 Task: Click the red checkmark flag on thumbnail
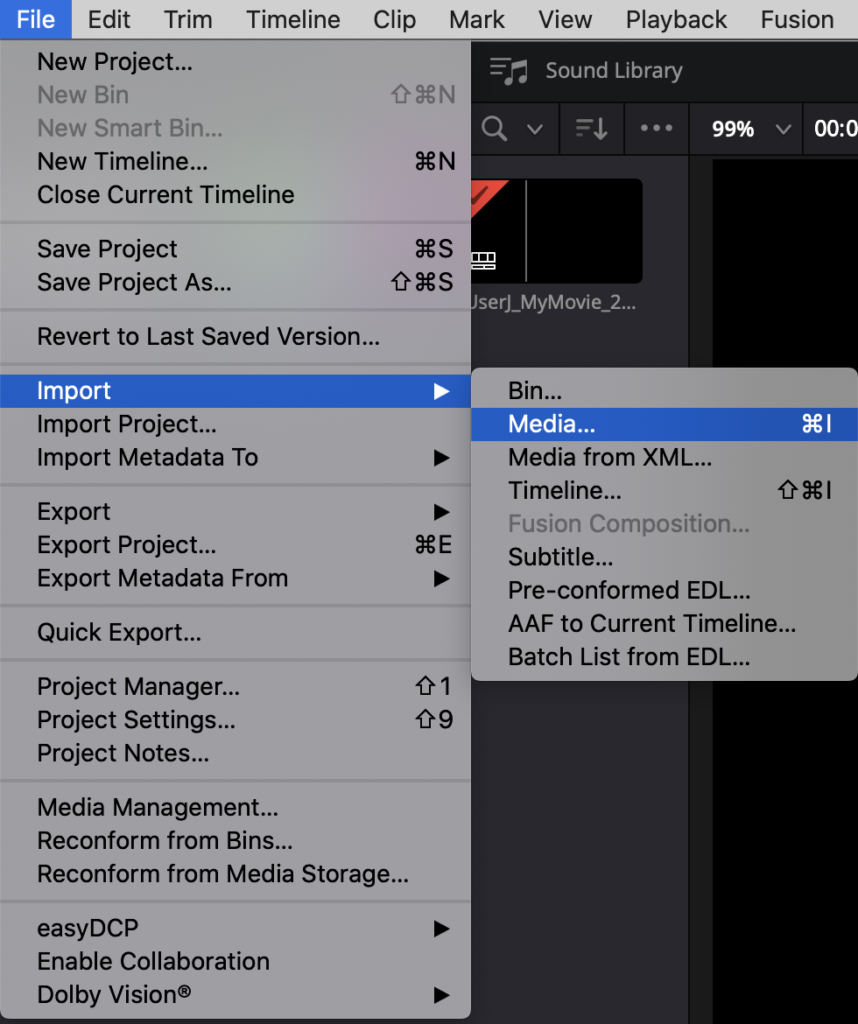click(x=486, y=196)
